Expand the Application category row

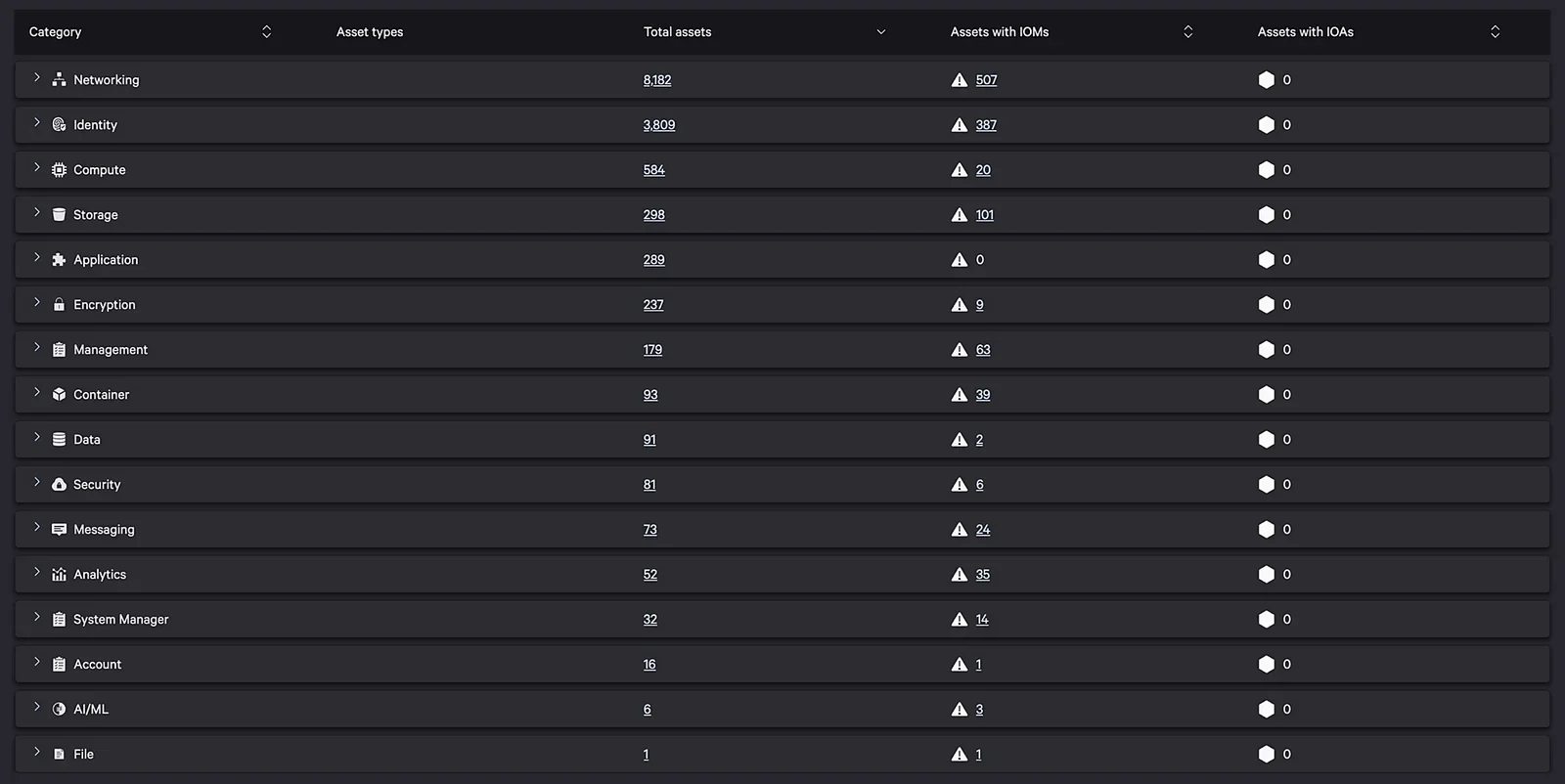pyautogui.click(x=37, y=258)
